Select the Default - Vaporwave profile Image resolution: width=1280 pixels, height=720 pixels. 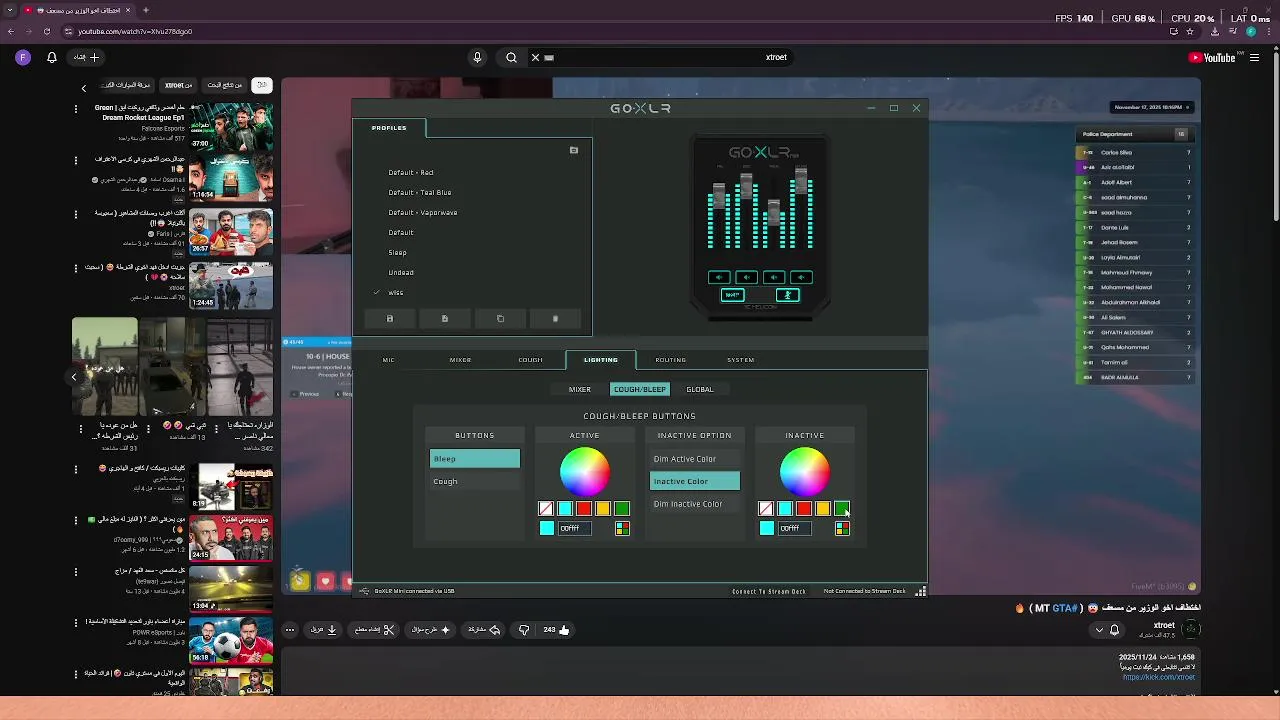pos(423,212)
